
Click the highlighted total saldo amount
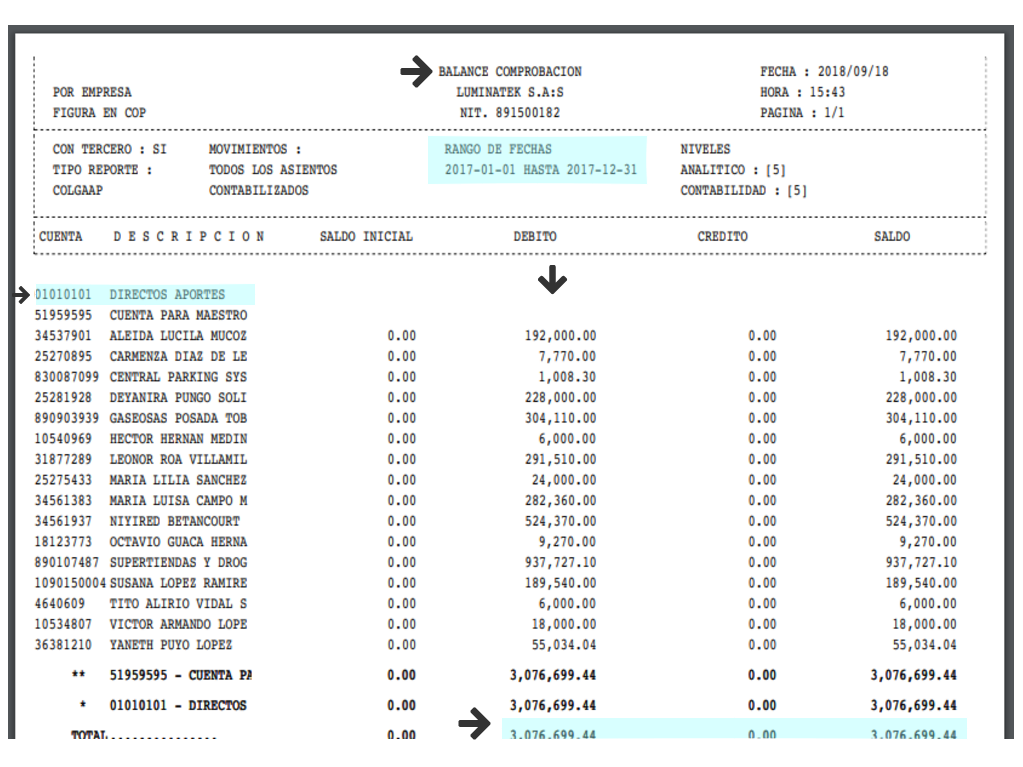tap(913, 734)
